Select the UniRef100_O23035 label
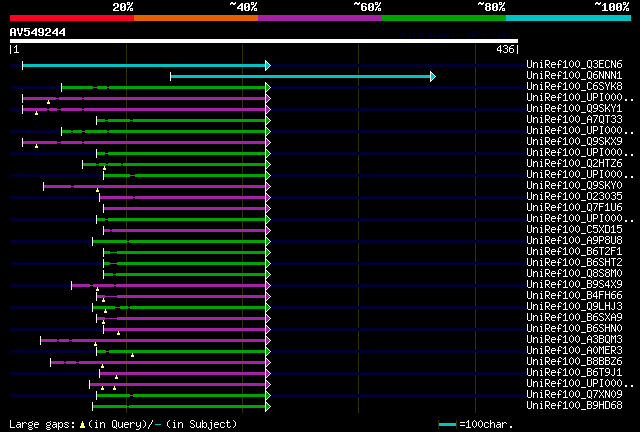640x432 pixels. (x=574, y=196)
